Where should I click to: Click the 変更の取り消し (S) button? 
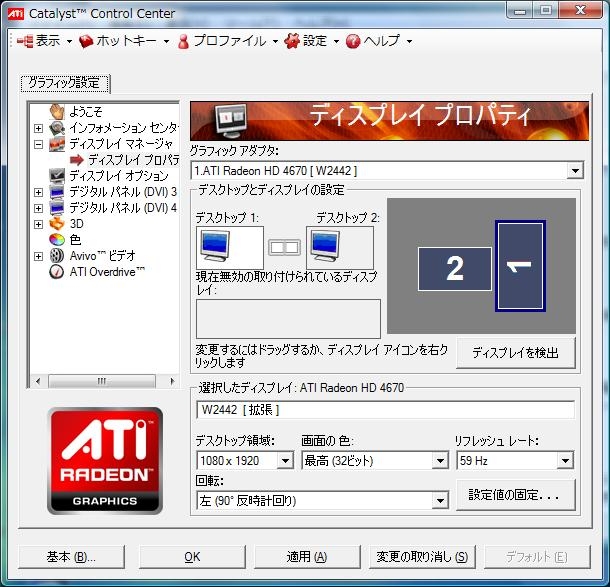coord(422,557)
